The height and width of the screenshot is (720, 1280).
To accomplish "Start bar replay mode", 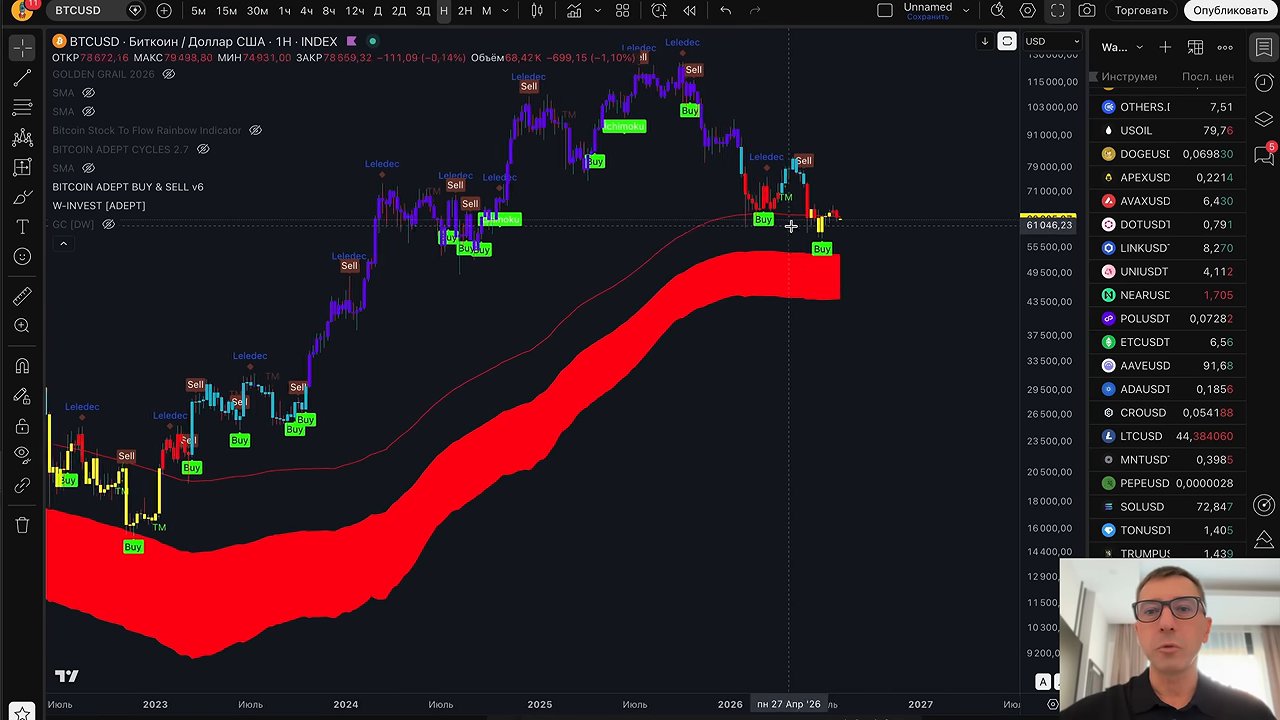I will point(689,11).
